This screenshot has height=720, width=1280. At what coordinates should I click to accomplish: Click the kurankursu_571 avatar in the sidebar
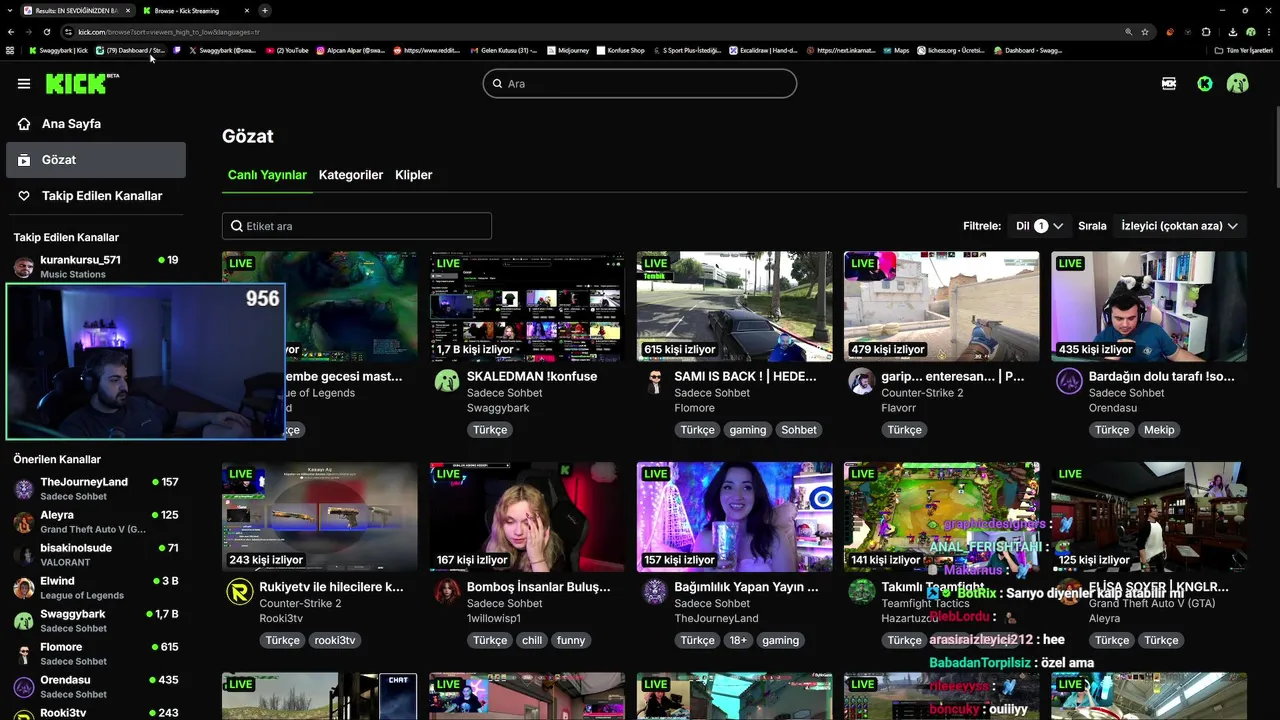(x=24, y=267)
